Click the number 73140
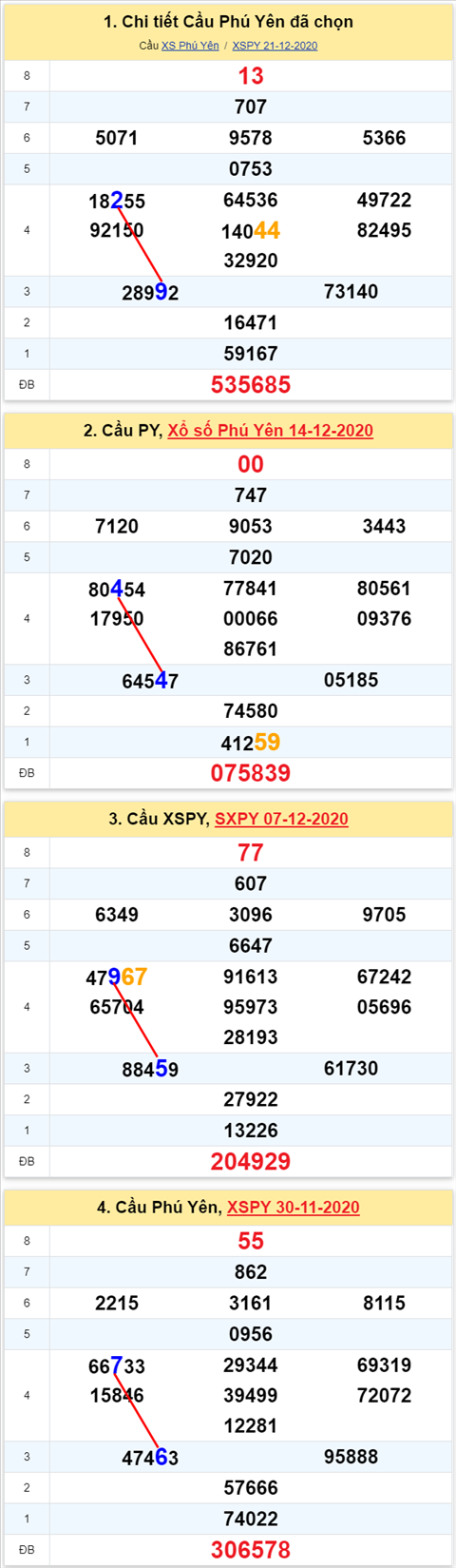Image resolution: width=456 pixels, height=1568 pixels. [351, 292]
